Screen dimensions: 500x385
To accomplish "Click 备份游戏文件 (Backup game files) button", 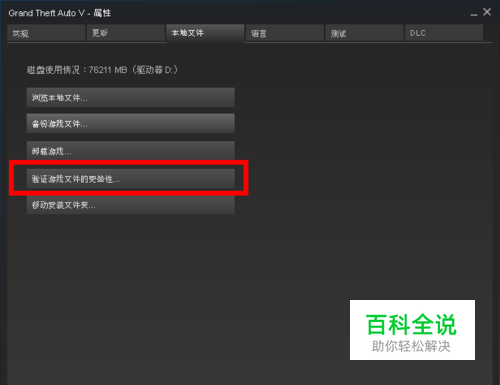I will [x=131, y=124].
